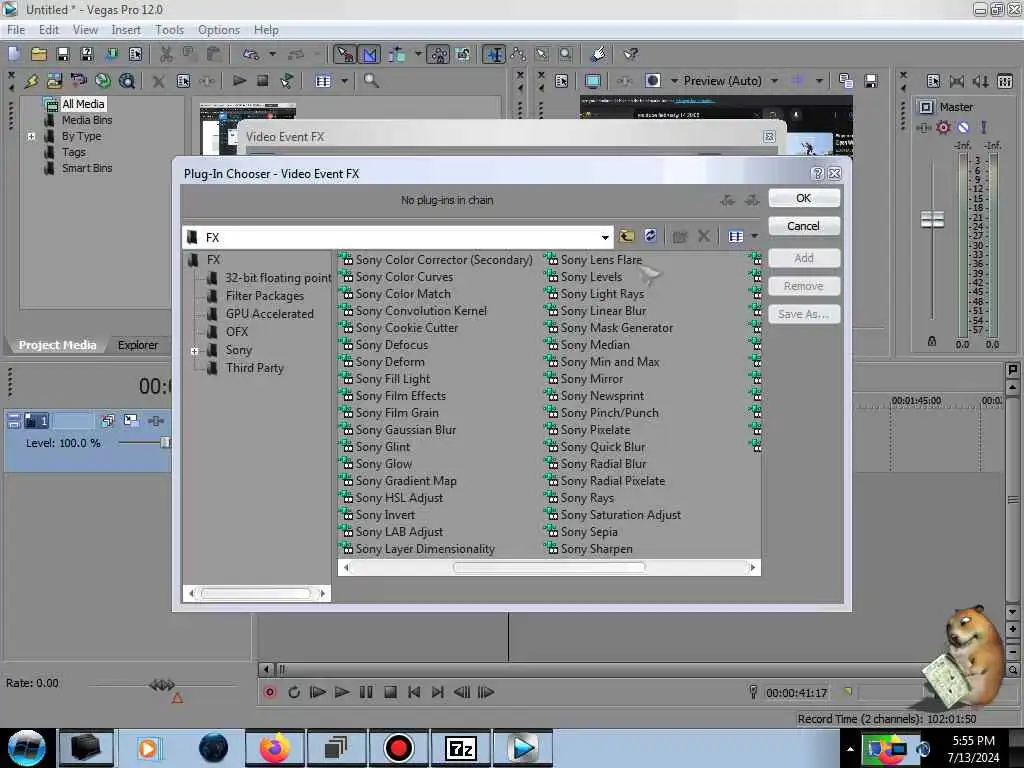Toggle Lock Envelopes to Events icon

pos(439,54)
